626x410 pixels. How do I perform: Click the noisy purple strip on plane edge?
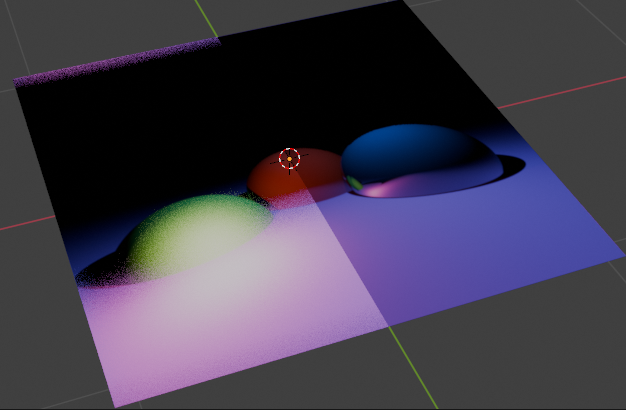(x=117, y=63)
